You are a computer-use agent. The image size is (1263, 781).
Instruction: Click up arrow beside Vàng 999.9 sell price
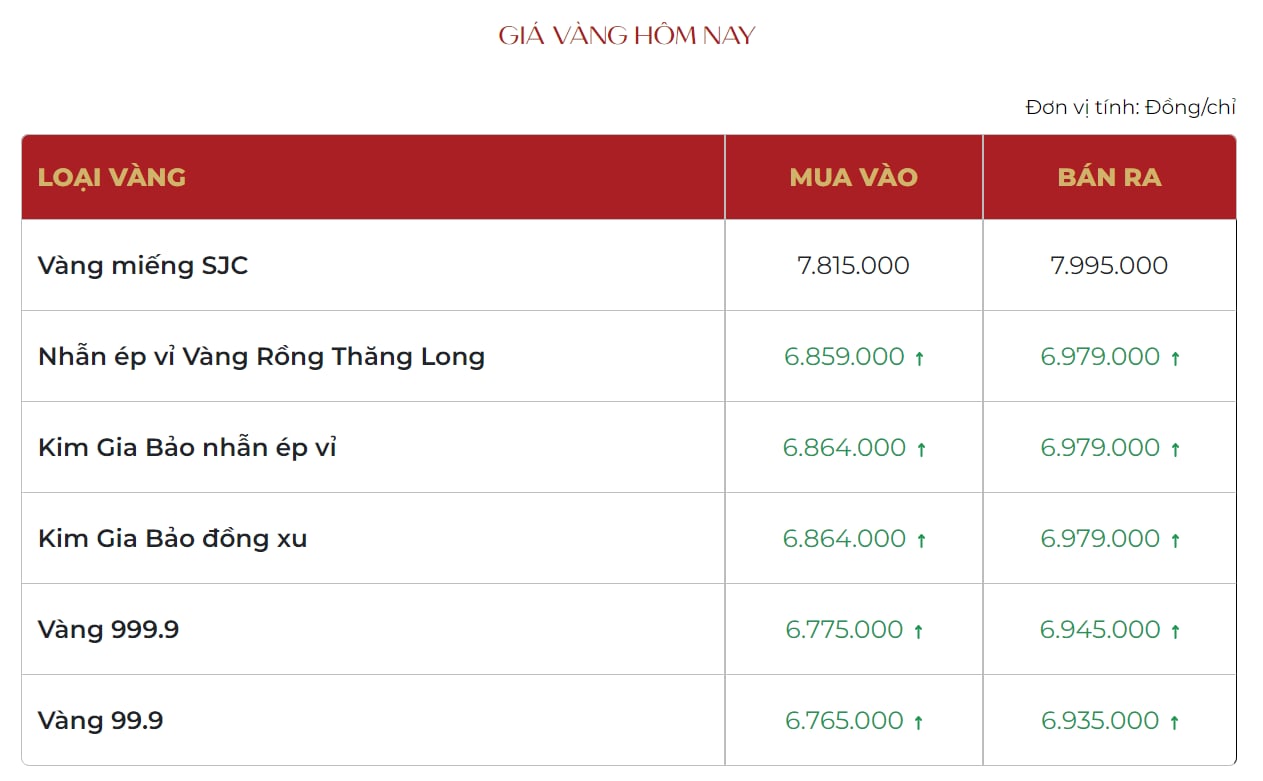click(1176, 631)
